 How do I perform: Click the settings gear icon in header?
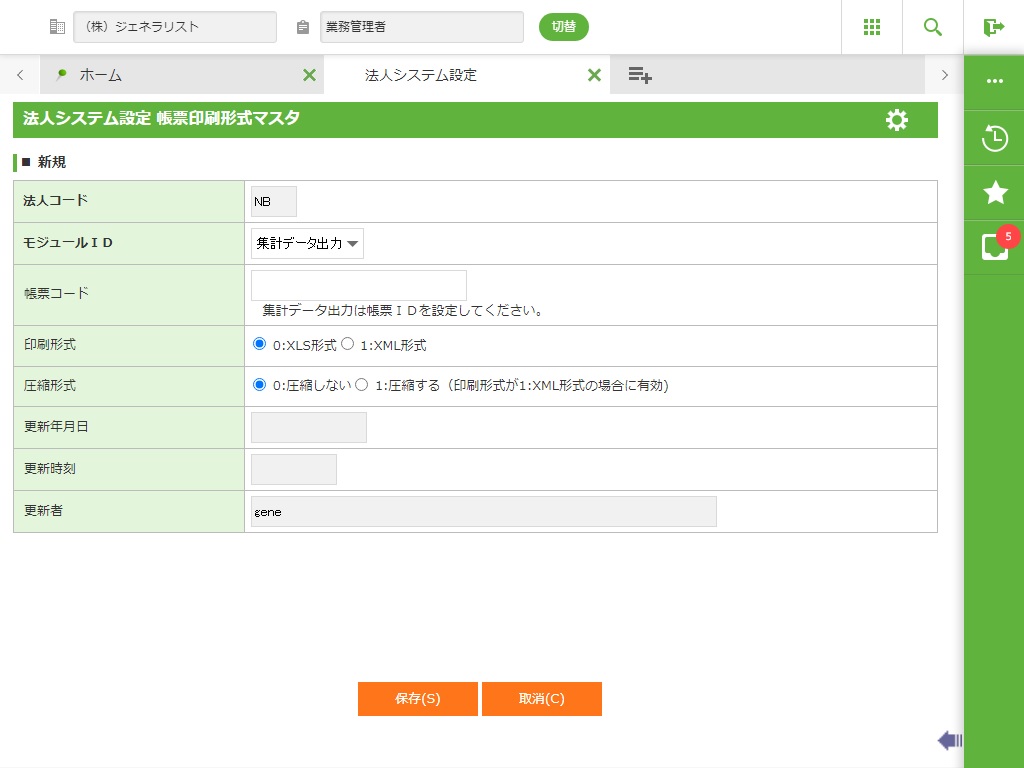[897, 120]
